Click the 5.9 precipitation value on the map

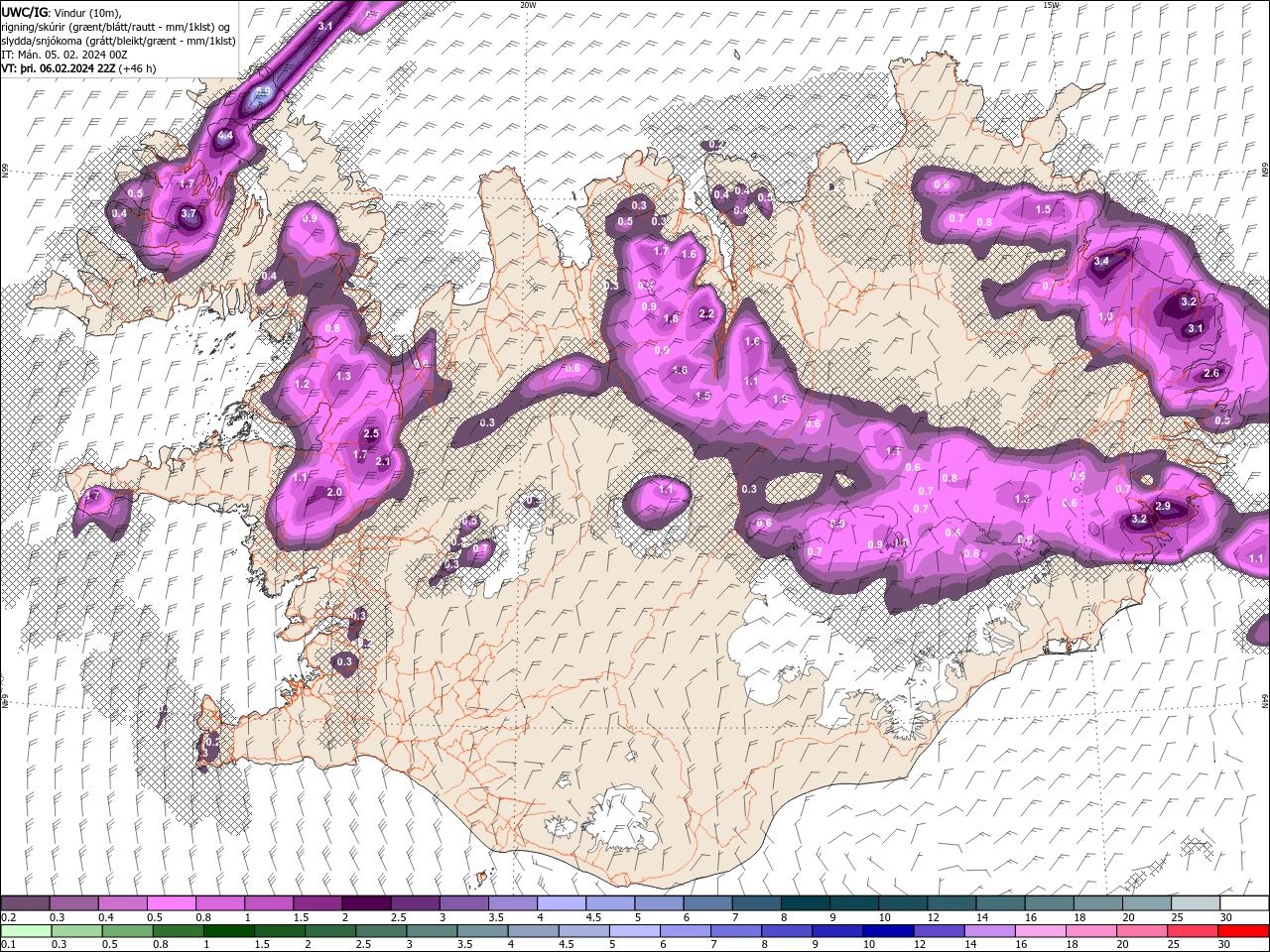tap(263, 91)
